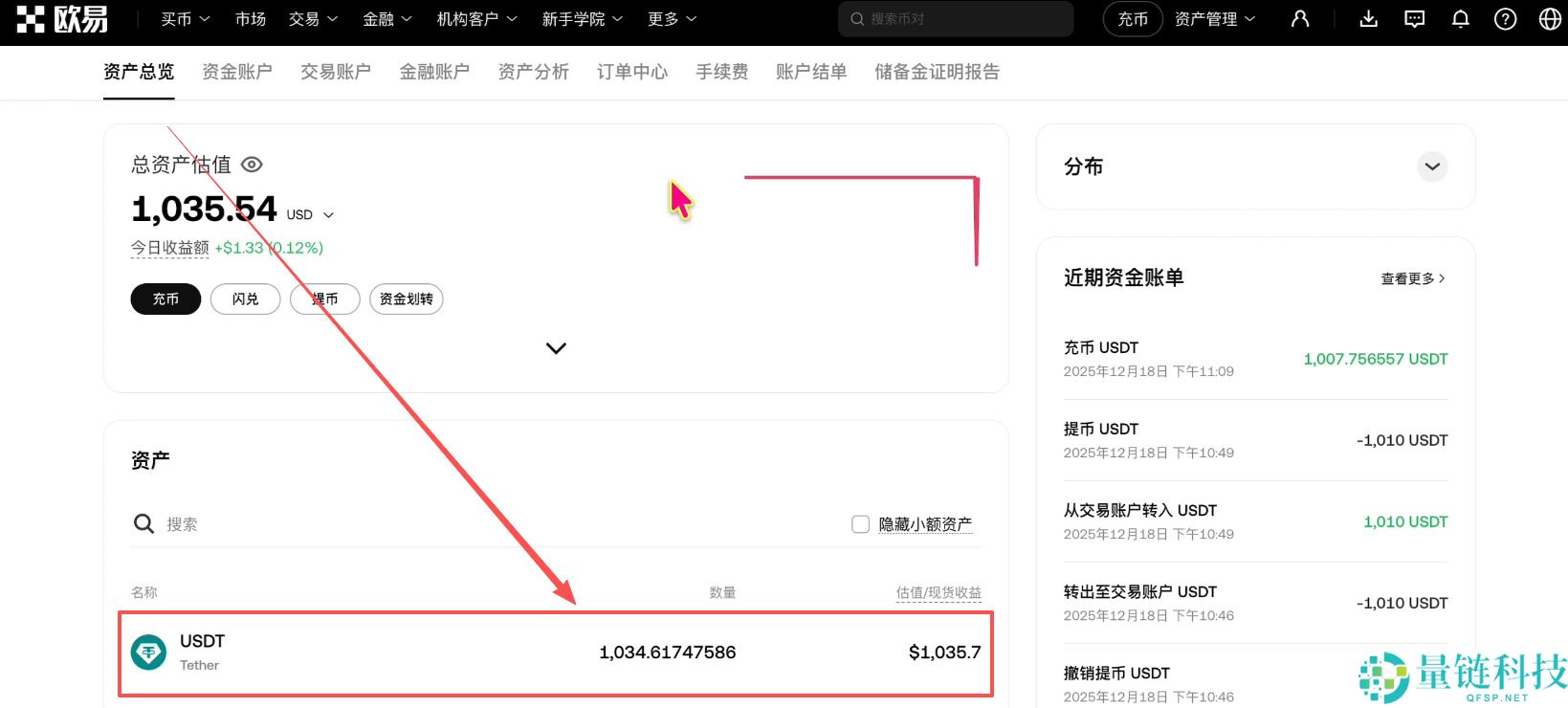The image size is (1568, 708).
Task: Open the 查看更多 link
Action: (x=1414, y=278)
